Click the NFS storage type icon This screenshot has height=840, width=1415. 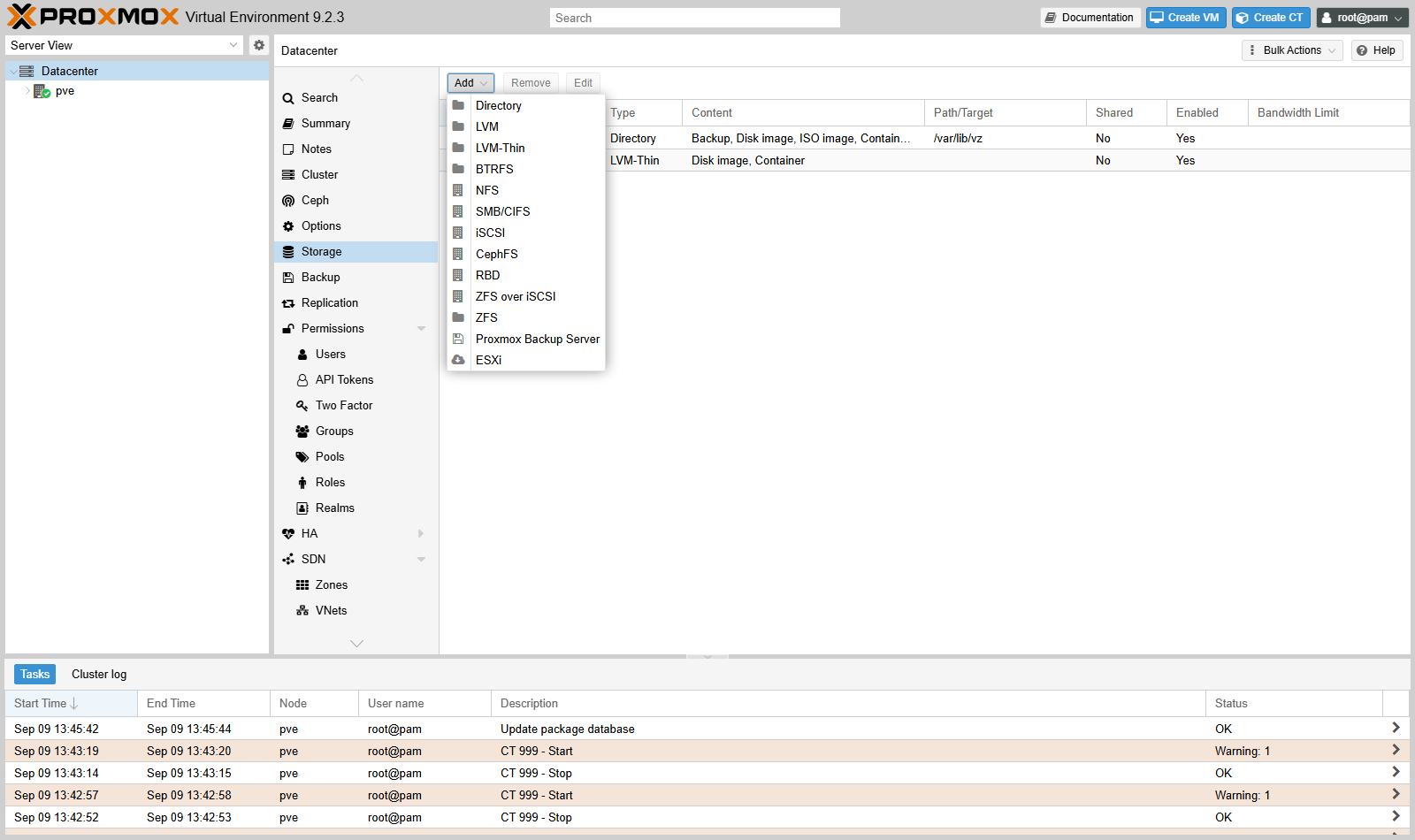458,190
